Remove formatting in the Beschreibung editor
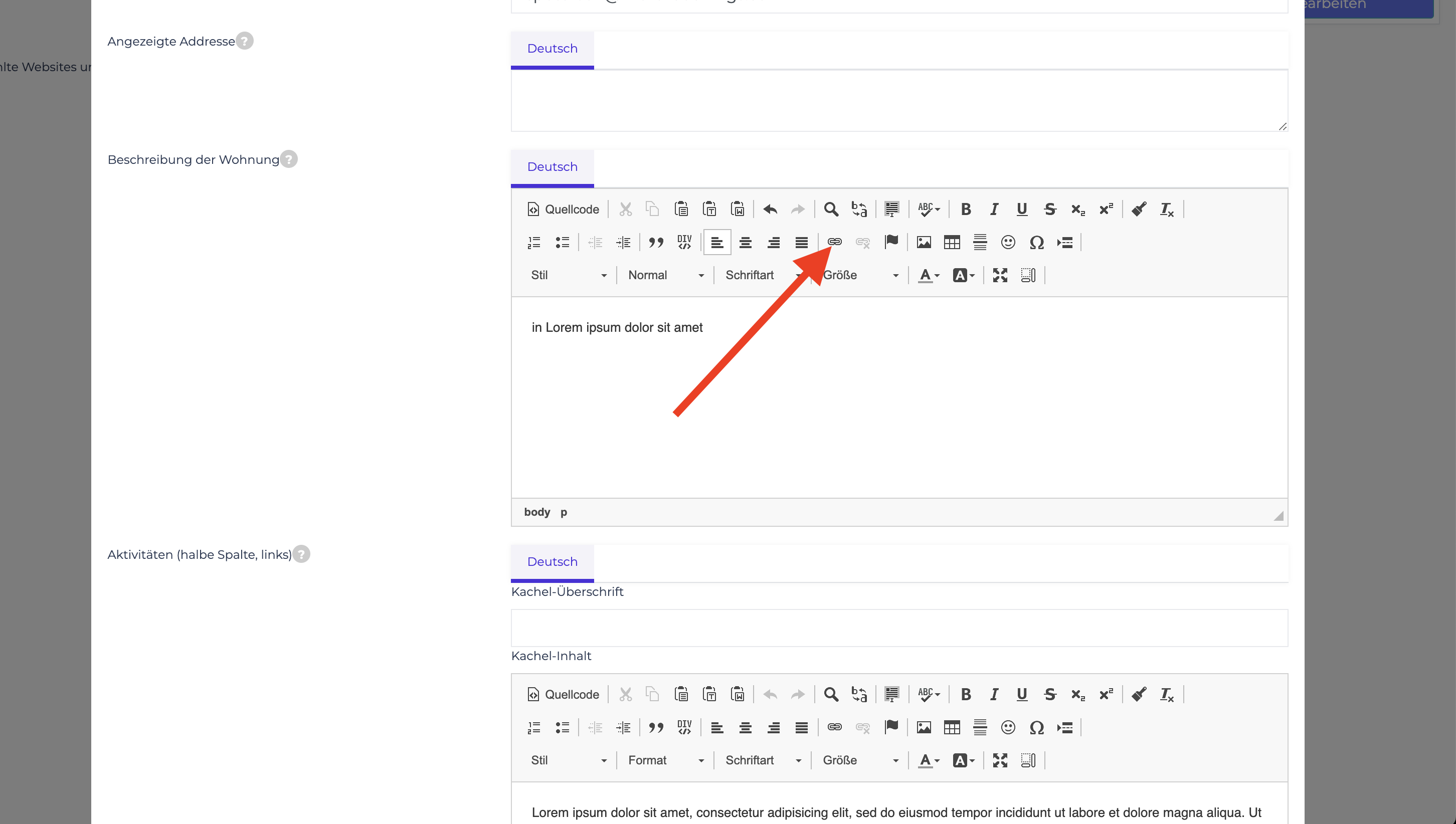The width and height of the screenshot is (1456, 824). click(x=1167, y=210)
